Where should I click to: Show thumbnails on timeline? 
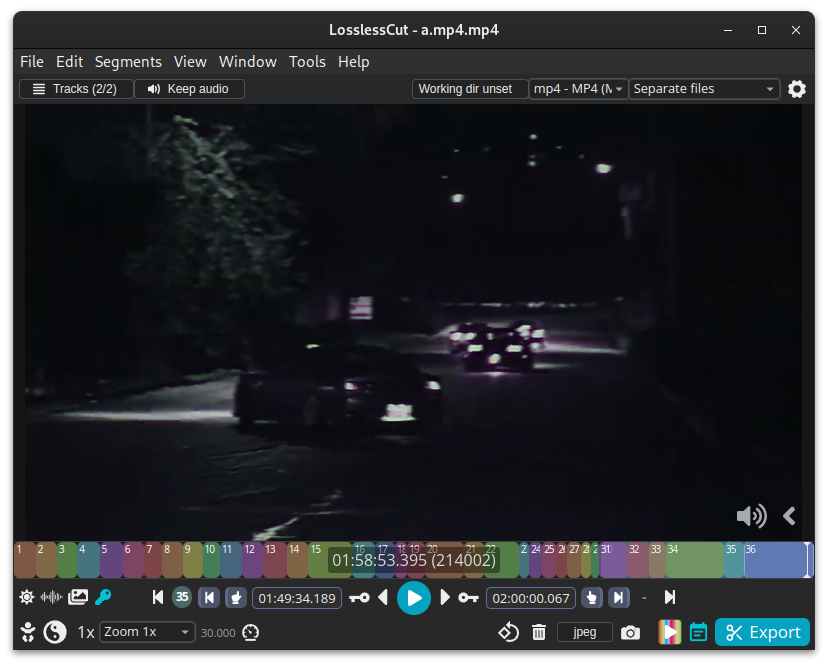78,597
